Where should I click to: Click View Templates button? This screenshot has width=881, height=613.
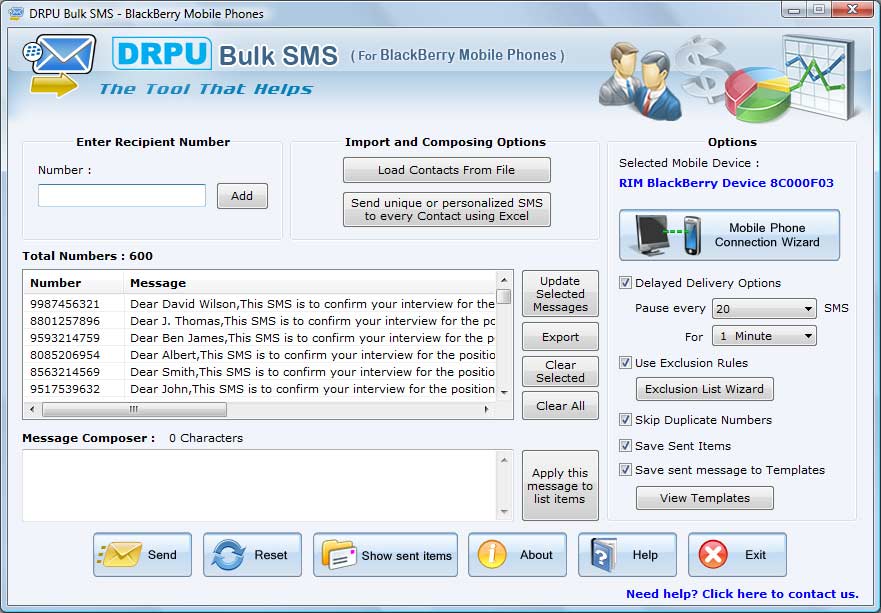click(705, 498)
